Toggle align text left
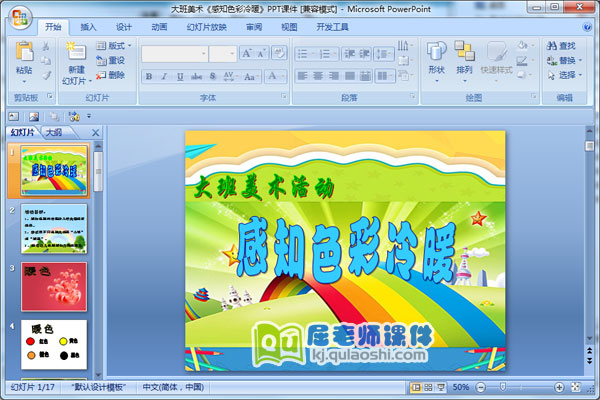Screen dimensions: 600x400 [x=302, y=76]
